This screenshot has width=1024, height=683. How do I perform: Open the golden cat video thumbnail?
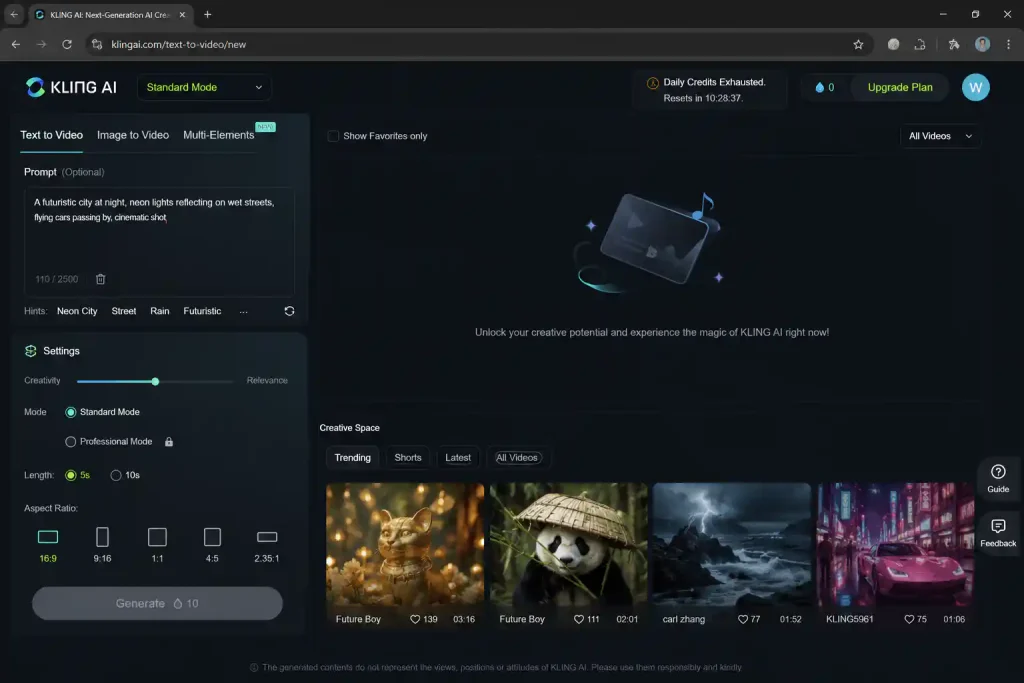tap(405, 545)
